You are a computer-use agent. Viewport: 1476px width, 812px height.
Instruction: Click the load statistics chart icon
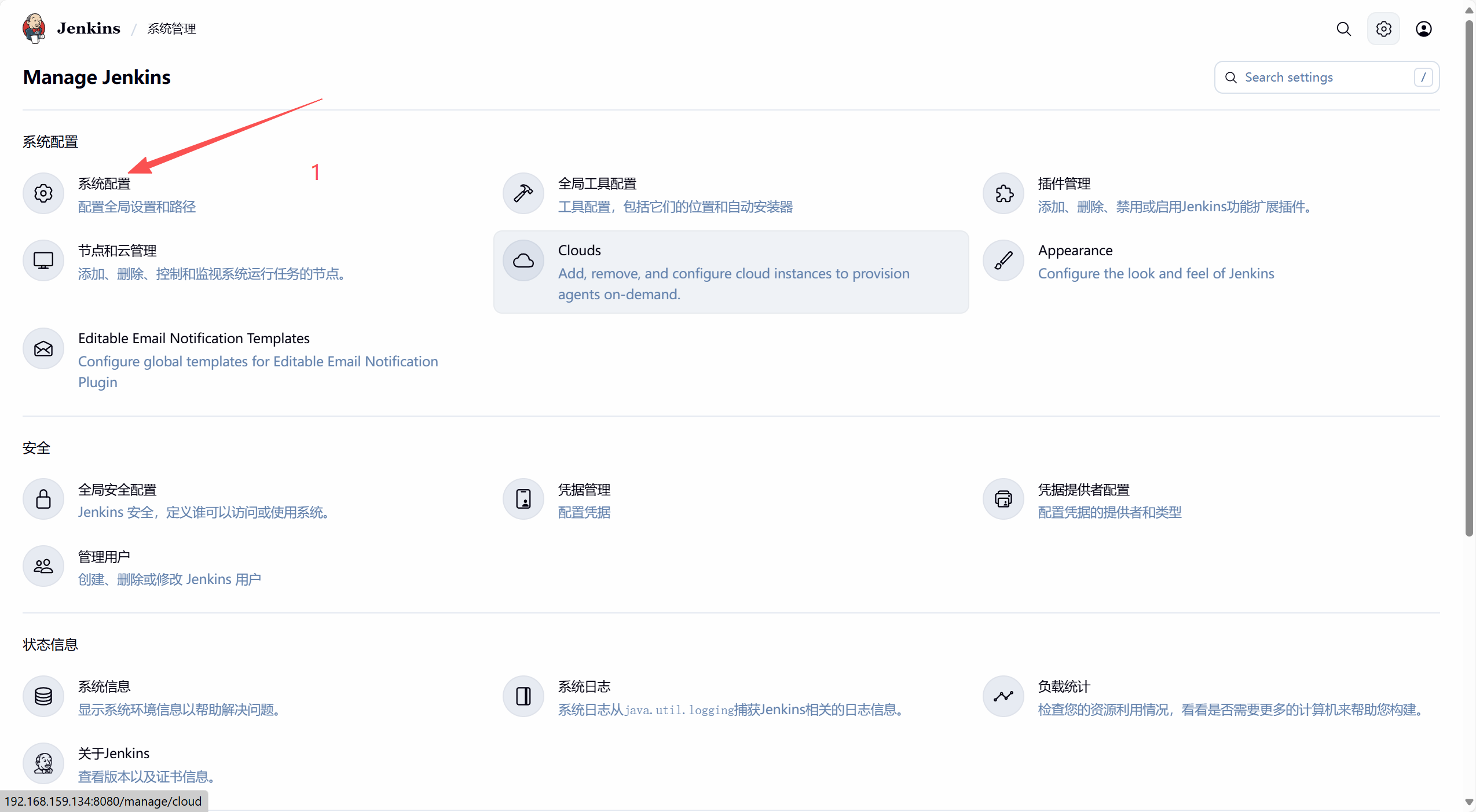click(x=1003, y=696)
